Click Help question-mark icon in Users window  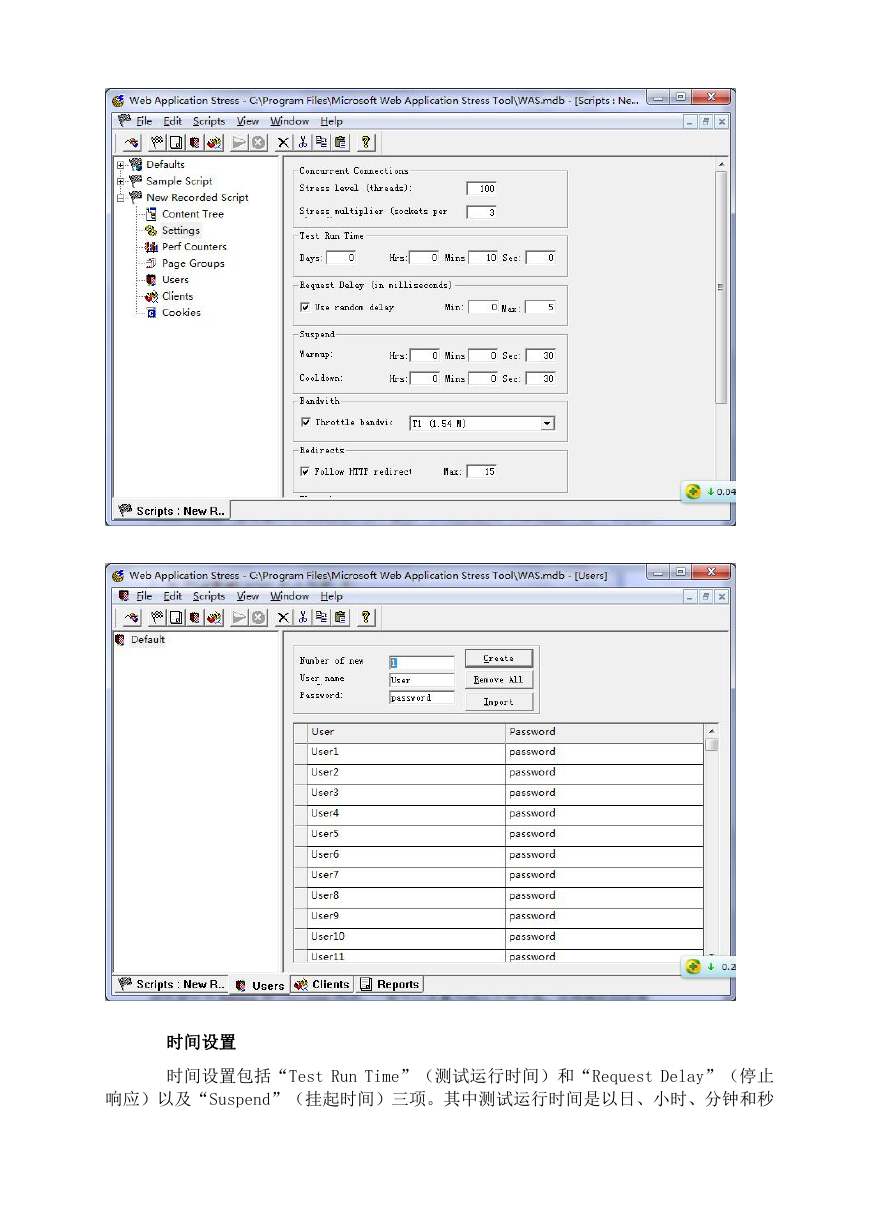click(x=366, y=617)
